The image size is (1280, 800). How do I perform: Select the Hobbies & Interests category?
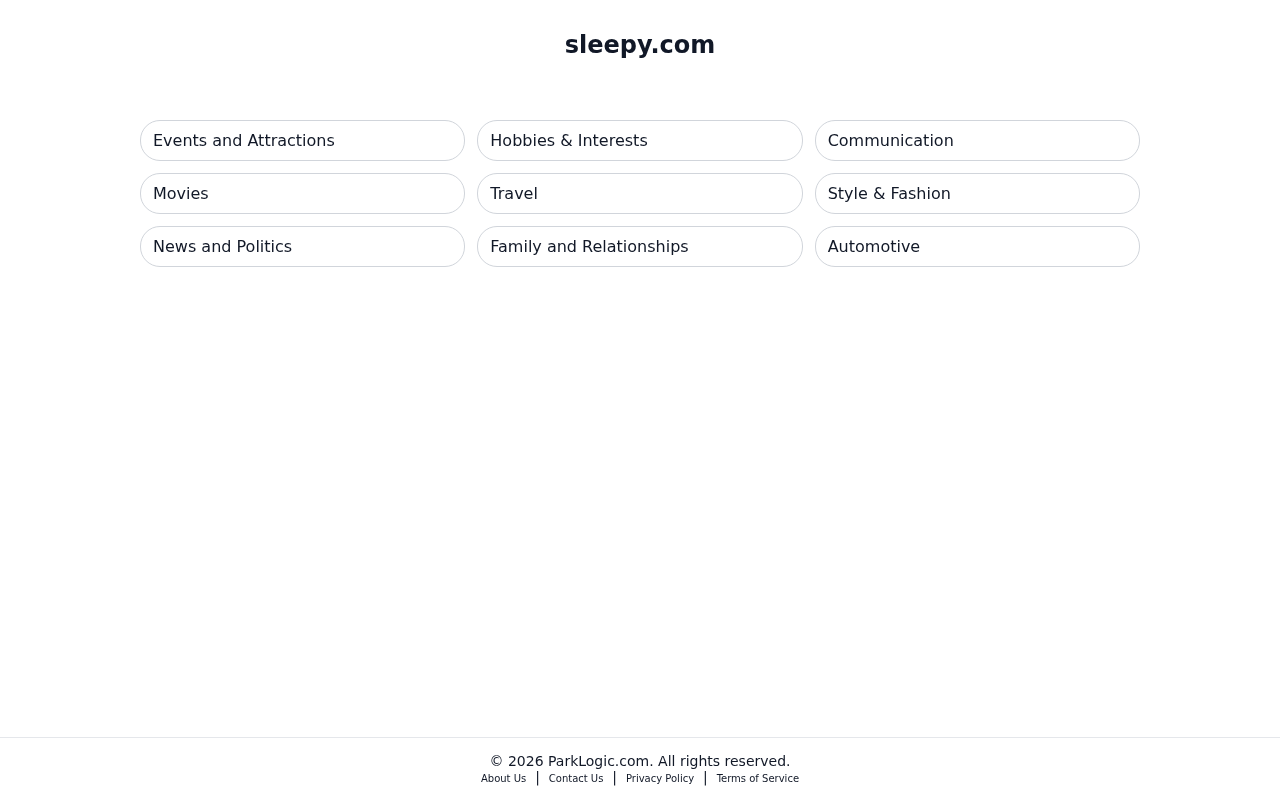[640, 141]
